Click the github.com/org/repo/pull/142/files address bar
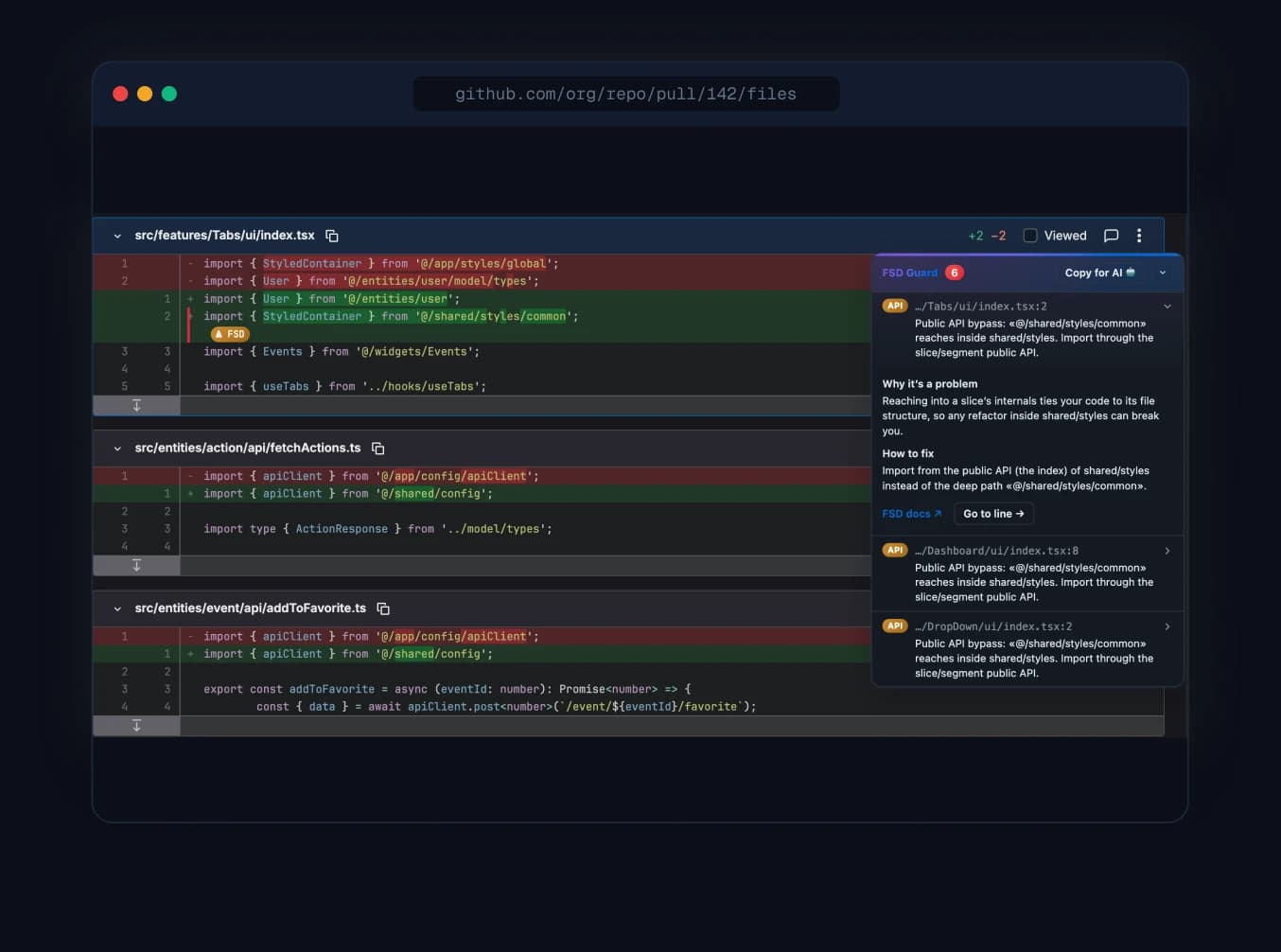The height and width of the screenshot is (952, 1281). coord(625,94)
